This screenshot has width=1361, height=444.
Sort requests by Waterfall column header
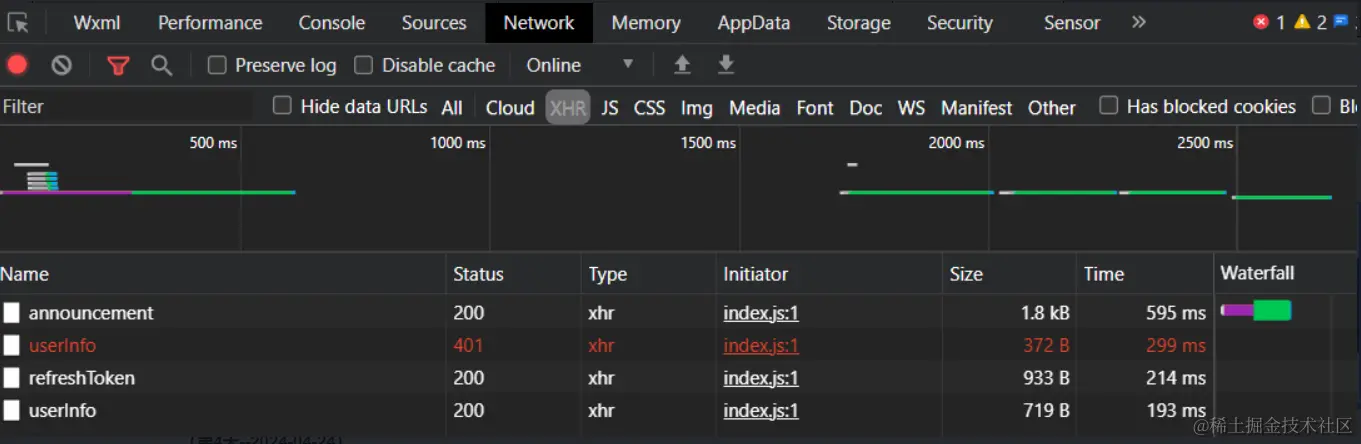[1257, 274]
